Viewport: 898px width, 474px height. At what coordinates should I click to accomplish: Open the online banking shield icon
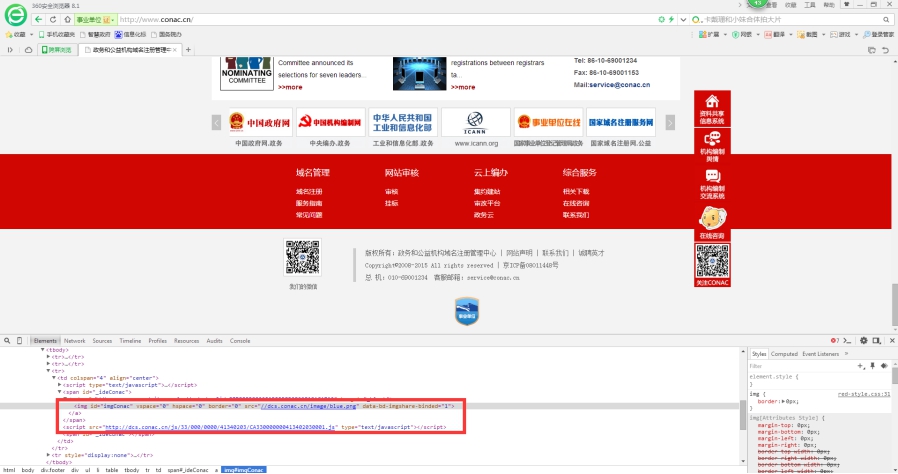735,34
